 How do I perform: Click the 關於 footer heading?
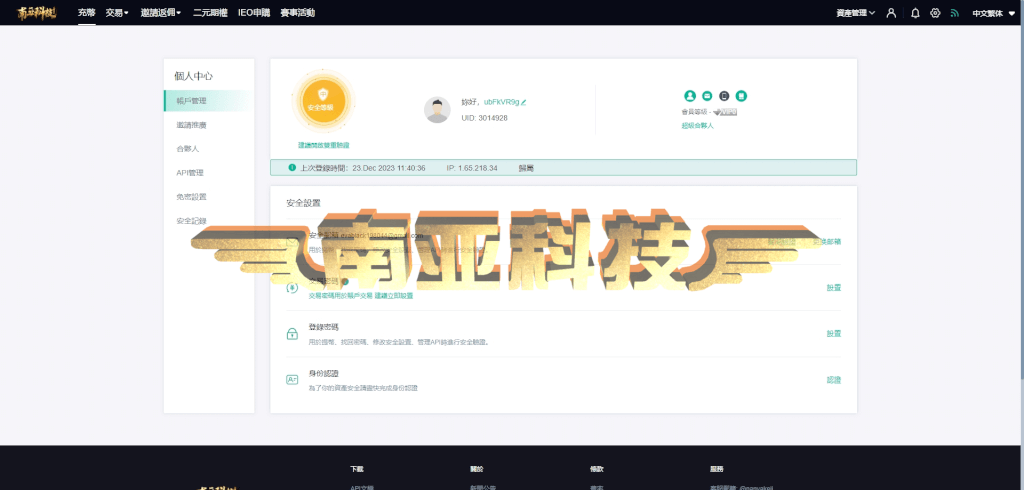pyautogui.click(x=477, y=469)
